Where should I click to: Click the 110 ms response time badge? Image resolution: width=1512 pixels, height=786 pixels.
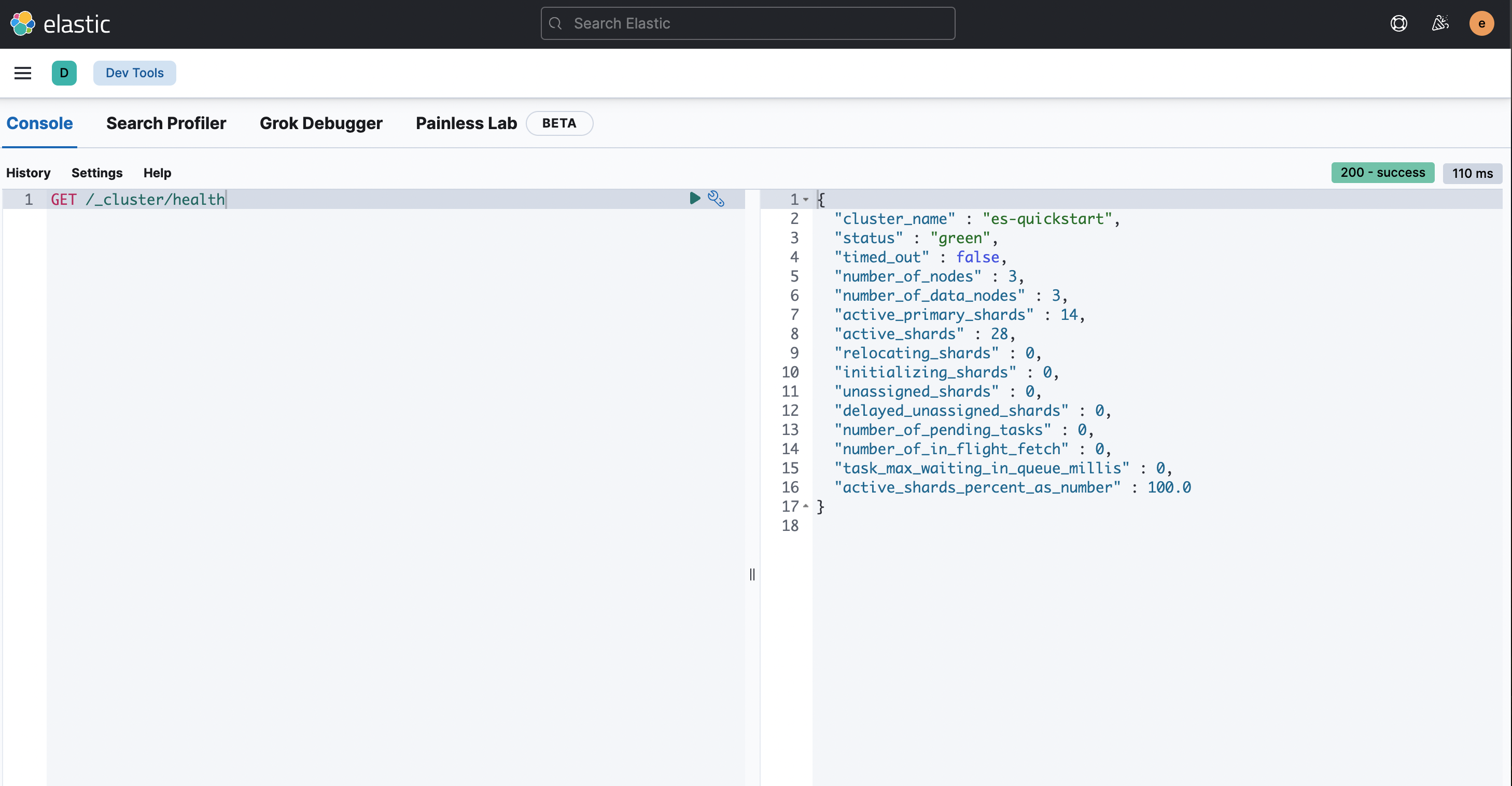point(1472,173)
